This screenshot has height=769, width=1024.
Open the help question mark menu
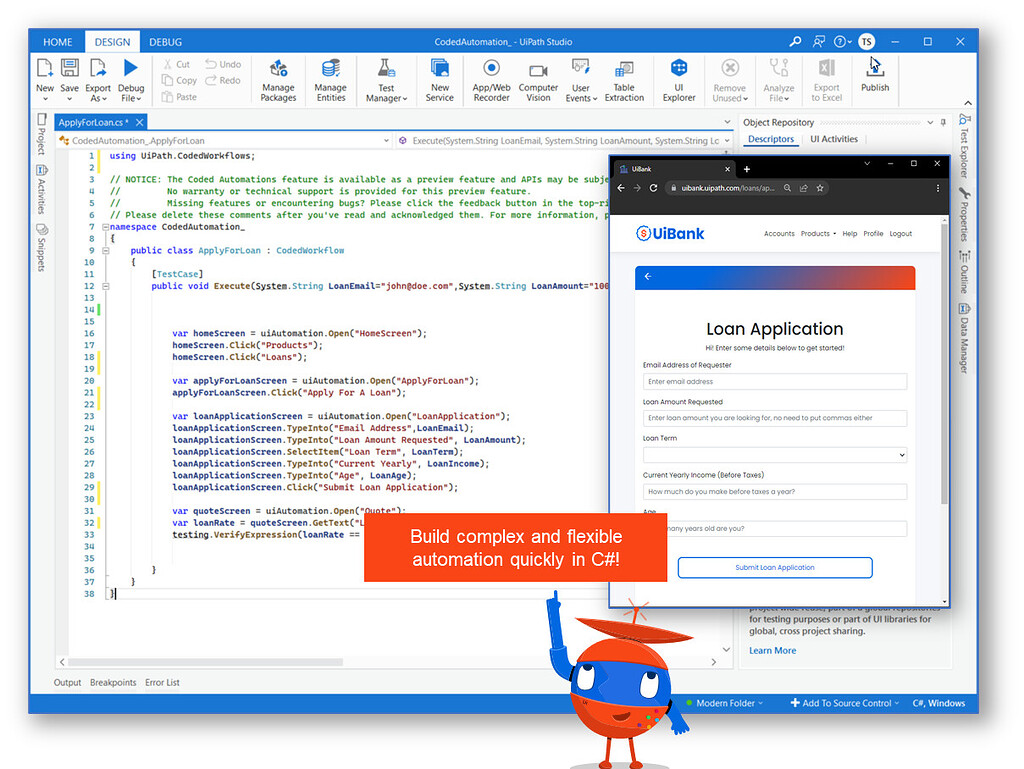(842, 42)
